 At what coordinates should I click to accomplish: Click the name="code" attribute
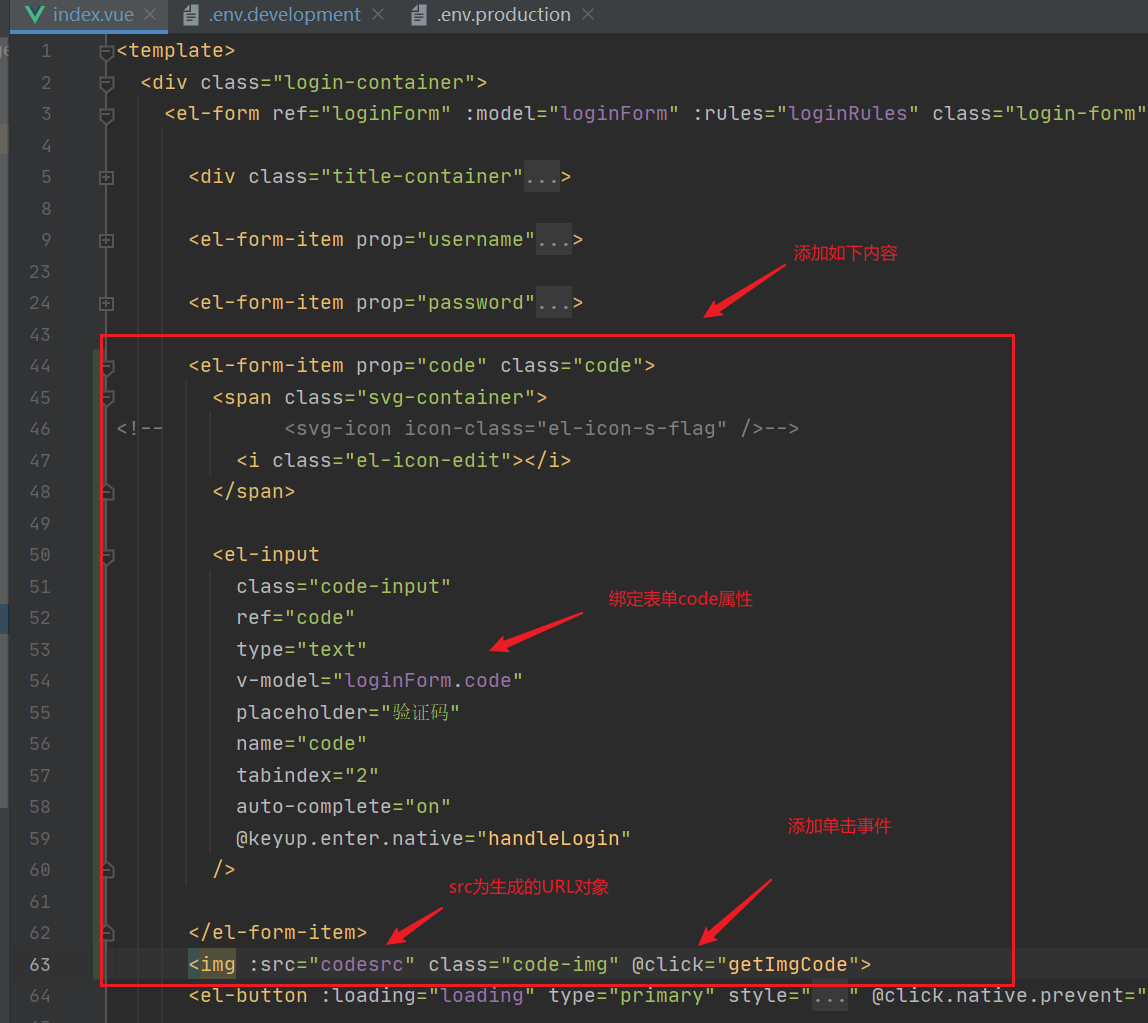pos(302,744)
